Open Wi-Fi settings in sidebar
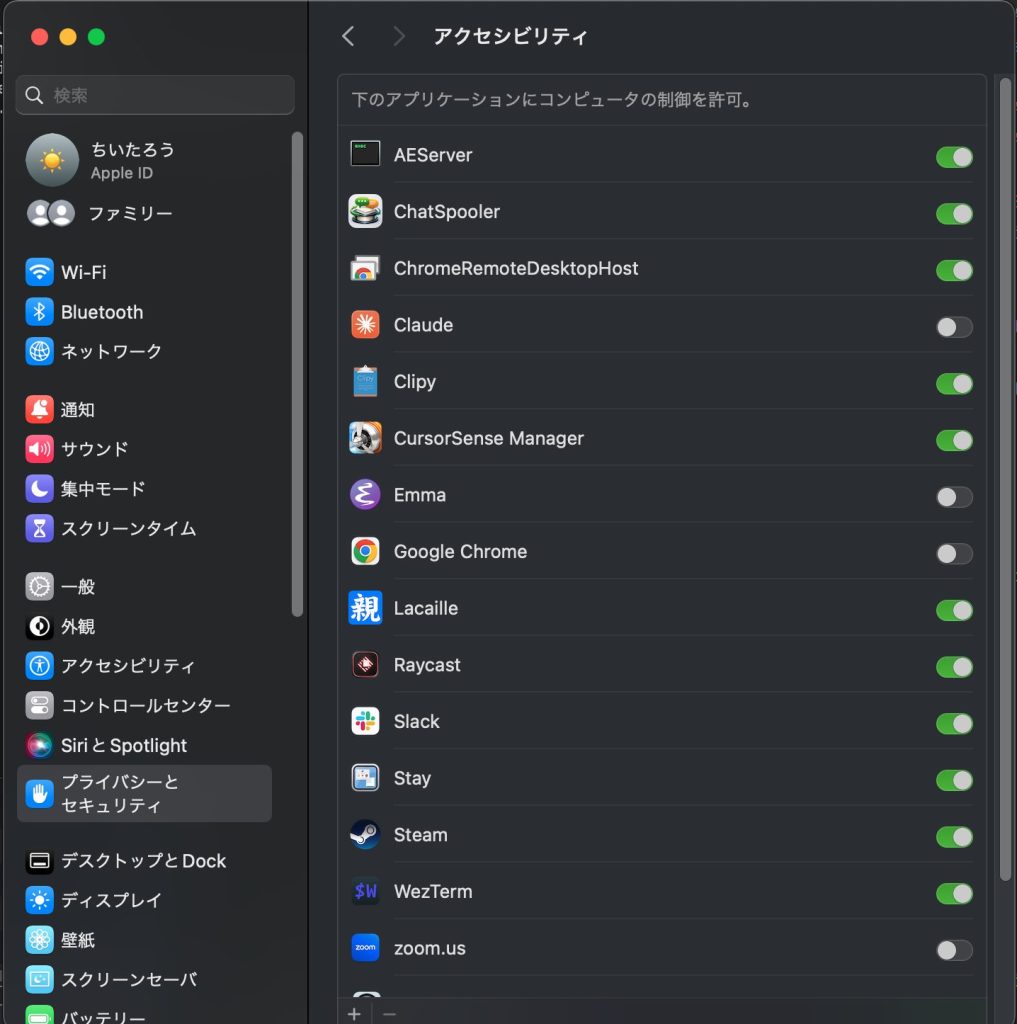 pos(144,272)
